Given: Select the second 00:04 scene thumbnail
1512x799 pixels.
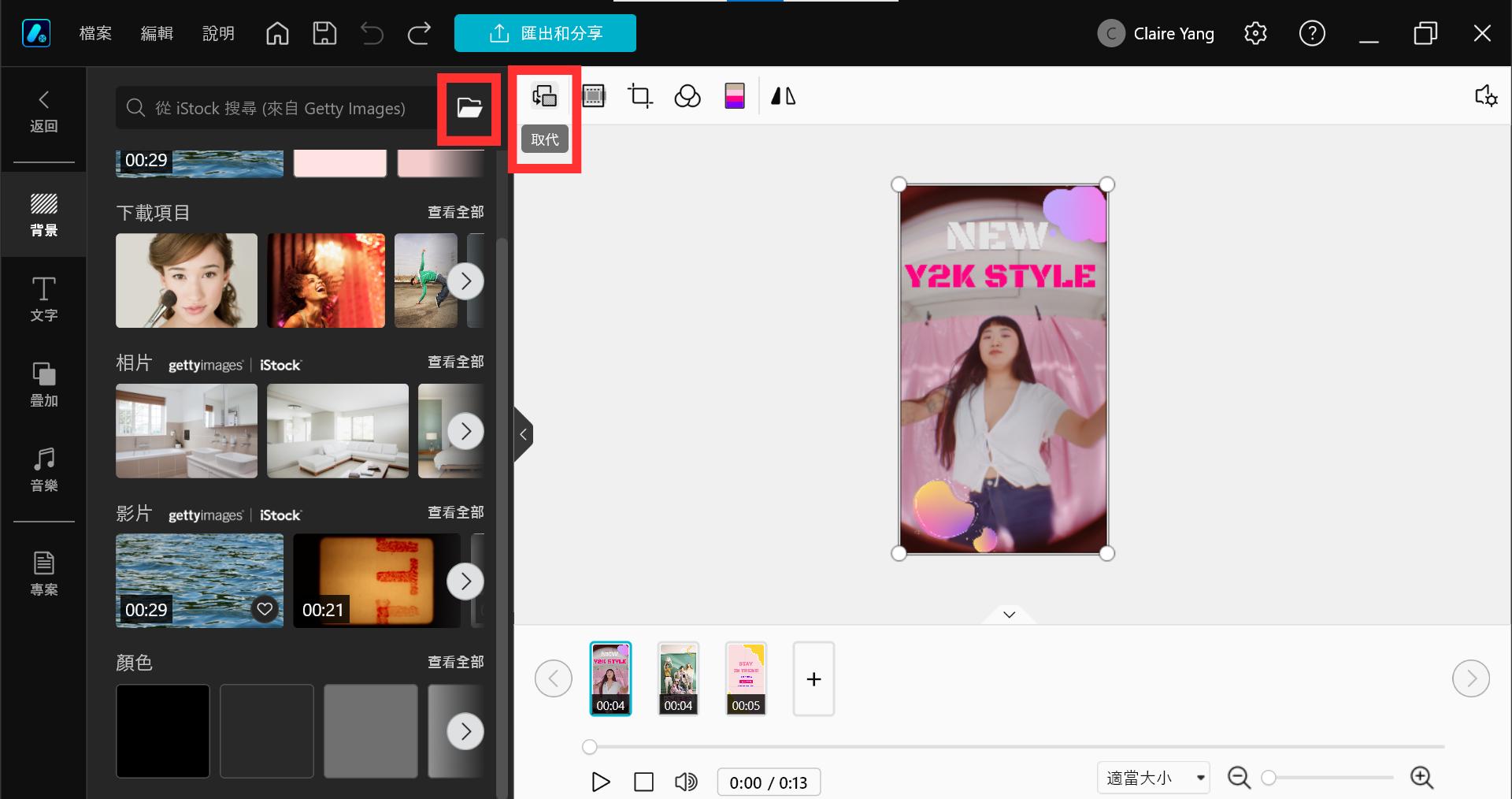Looking at the screenshot, I should [678, 678].
